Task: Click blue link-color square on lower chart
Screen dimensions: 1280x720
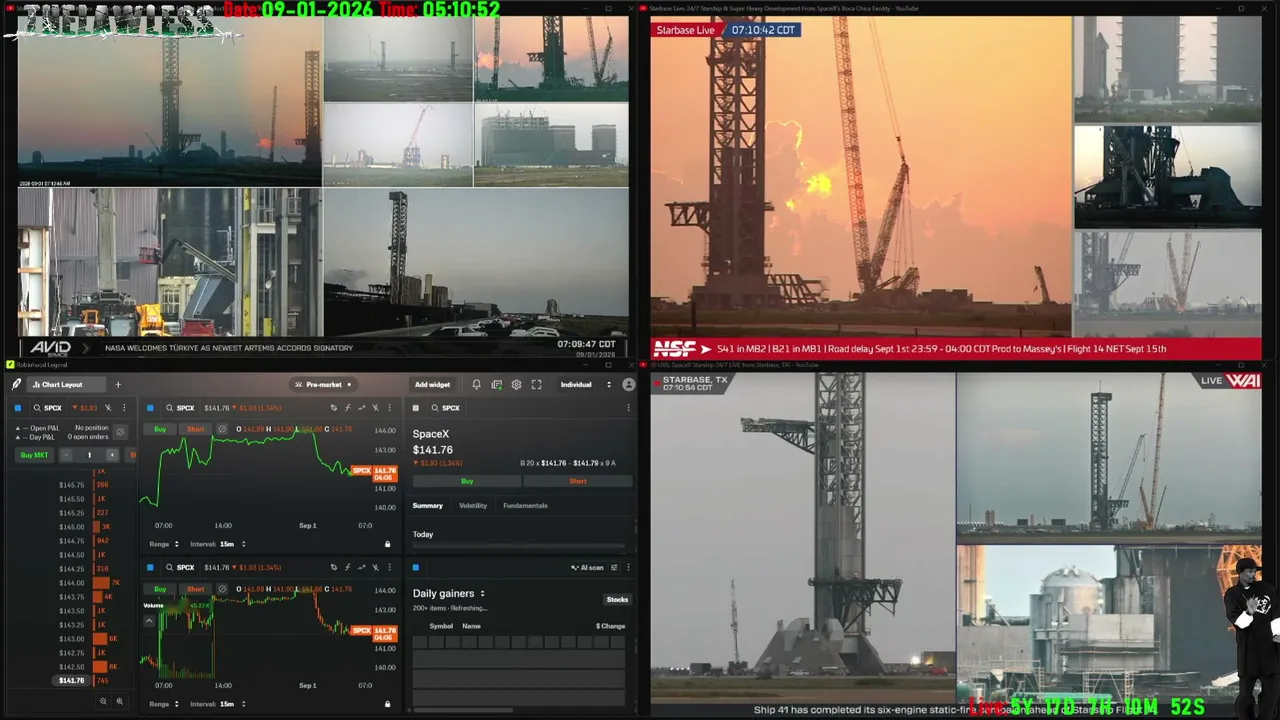Action: pyautogui.click(x=150, y=568)
